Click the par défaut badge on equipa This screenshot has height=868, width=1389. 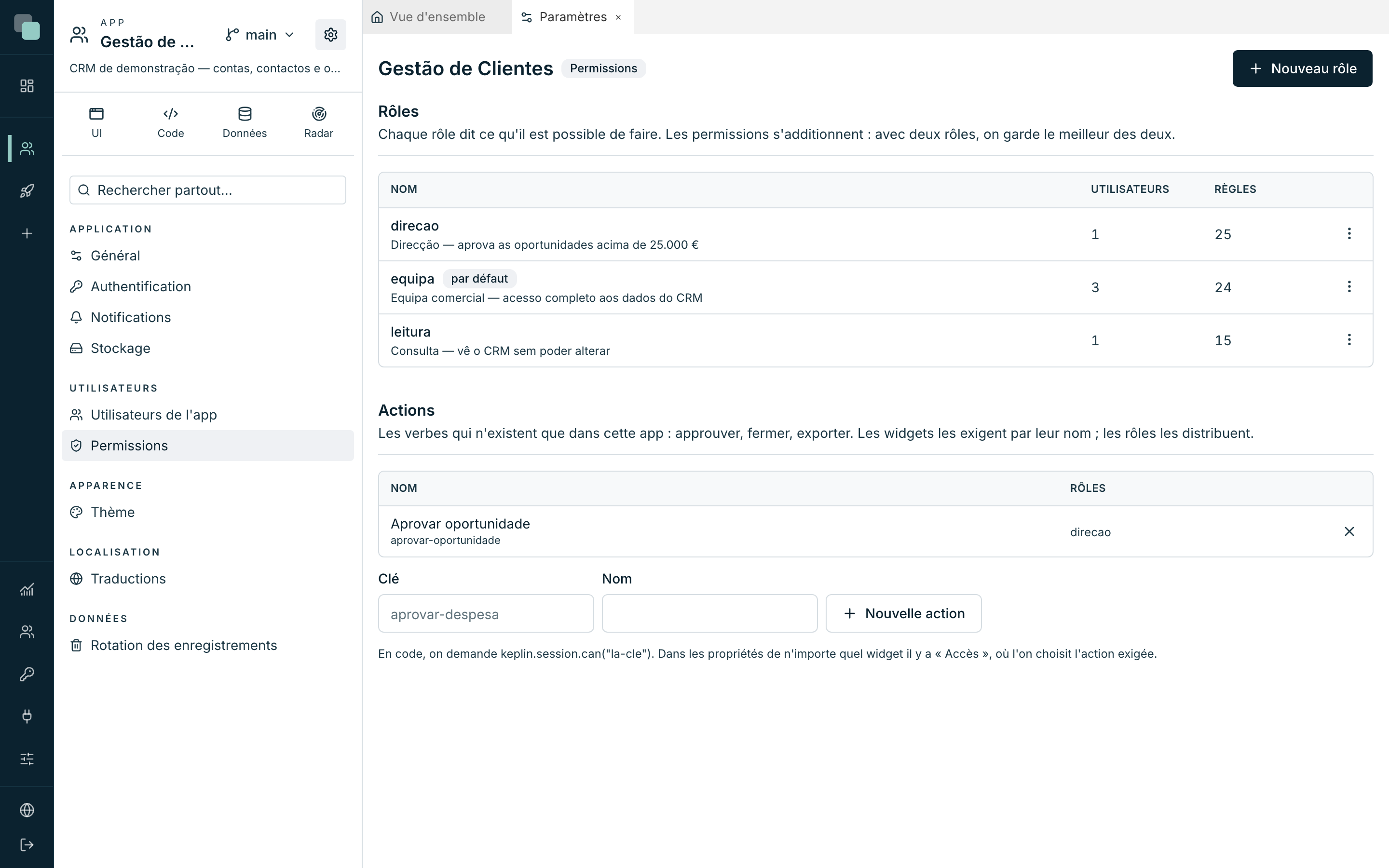click(x=479, y=279)
